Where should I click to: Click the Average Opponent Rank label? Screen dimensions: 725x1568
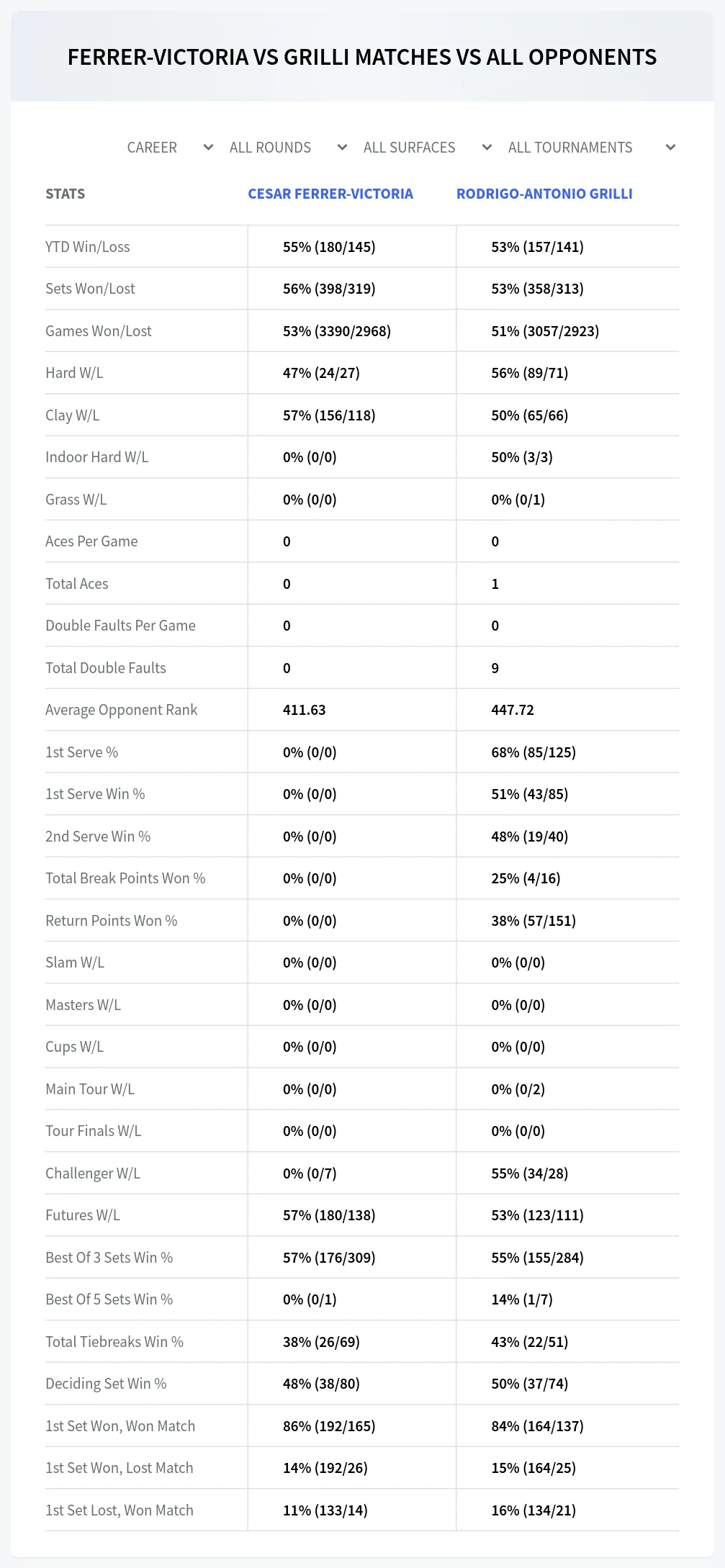[121, 710]
